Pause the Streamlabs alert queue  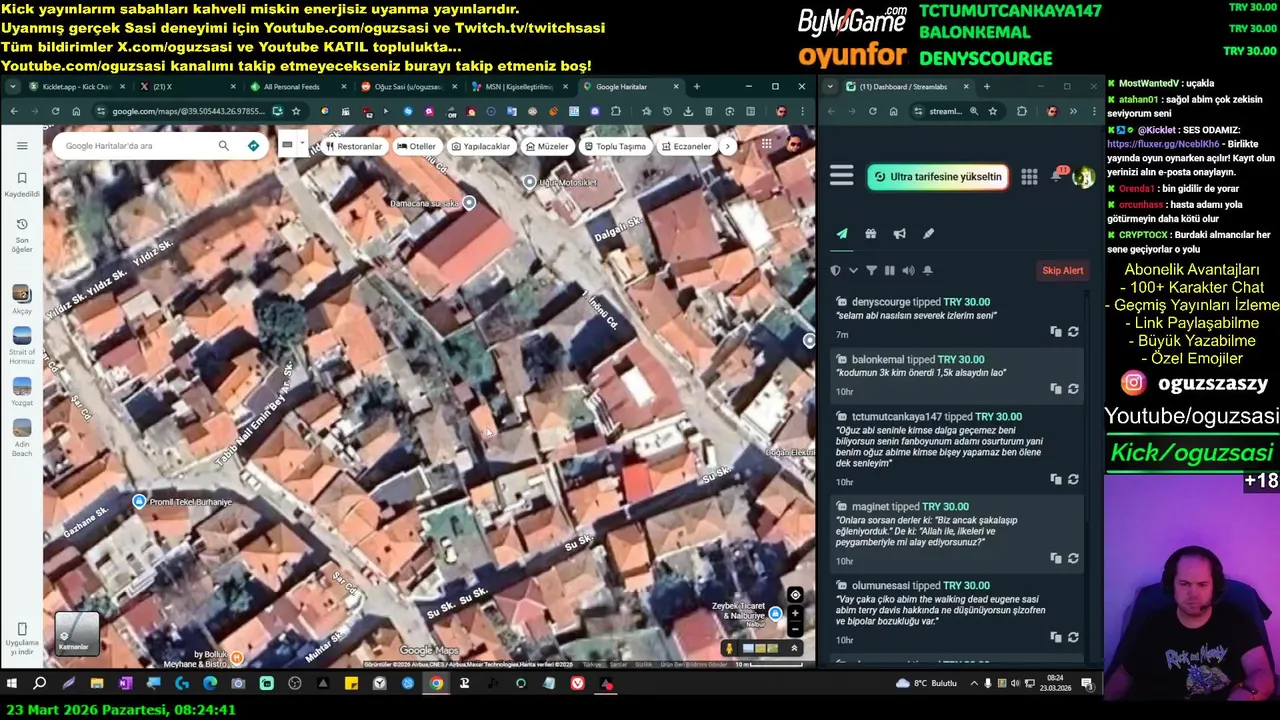tap(889, 270)
